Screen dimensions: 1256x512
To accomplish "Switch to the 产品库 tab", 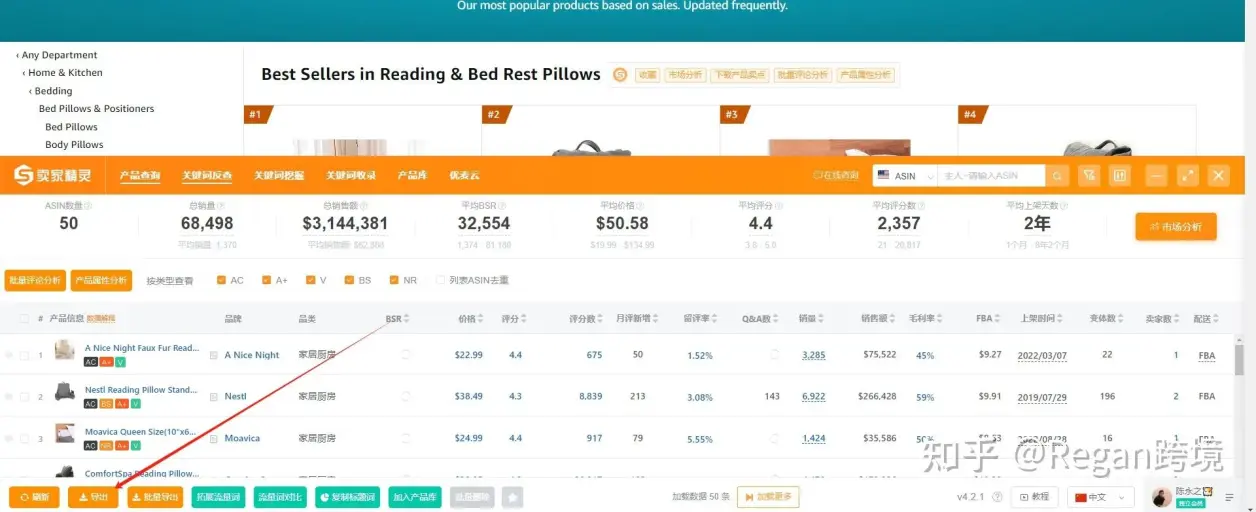I will click(412, 176).
